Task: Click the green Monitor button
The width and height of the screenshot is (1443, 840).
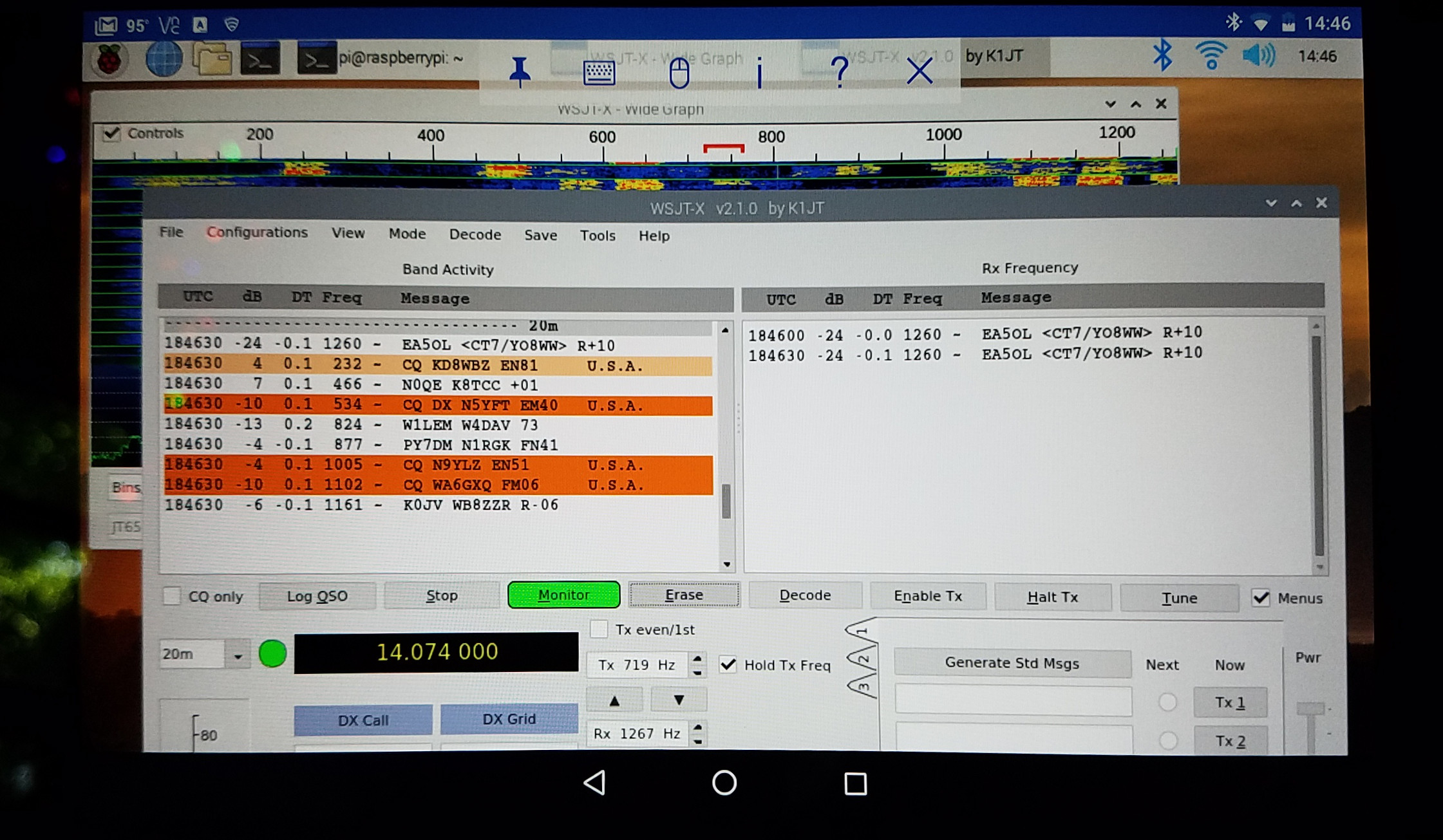Action: 563,595
